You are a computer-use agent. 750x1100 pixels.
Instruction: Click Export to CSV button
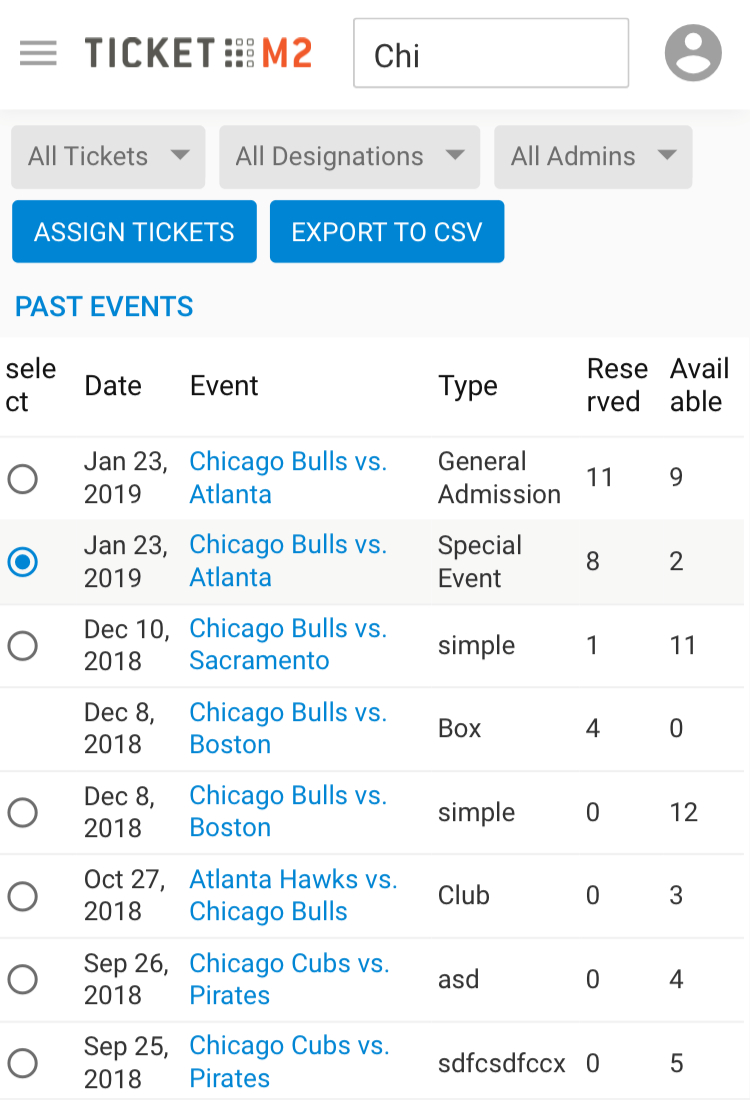point(387,232)
